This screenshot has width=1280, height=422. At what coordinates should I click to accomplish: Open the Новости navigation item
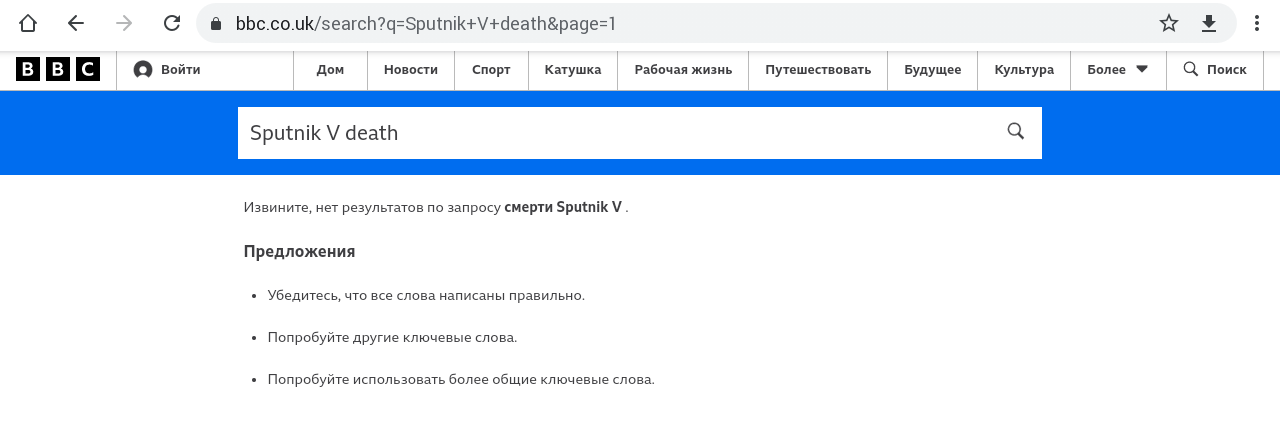coord(411,70)
